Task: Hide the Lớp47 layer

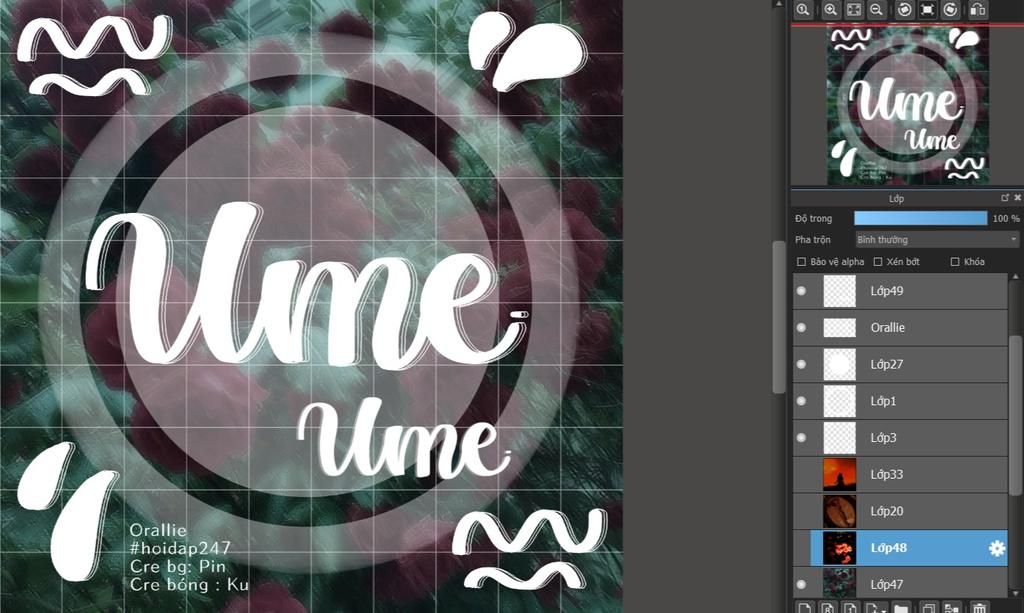Action: (801, 584)
